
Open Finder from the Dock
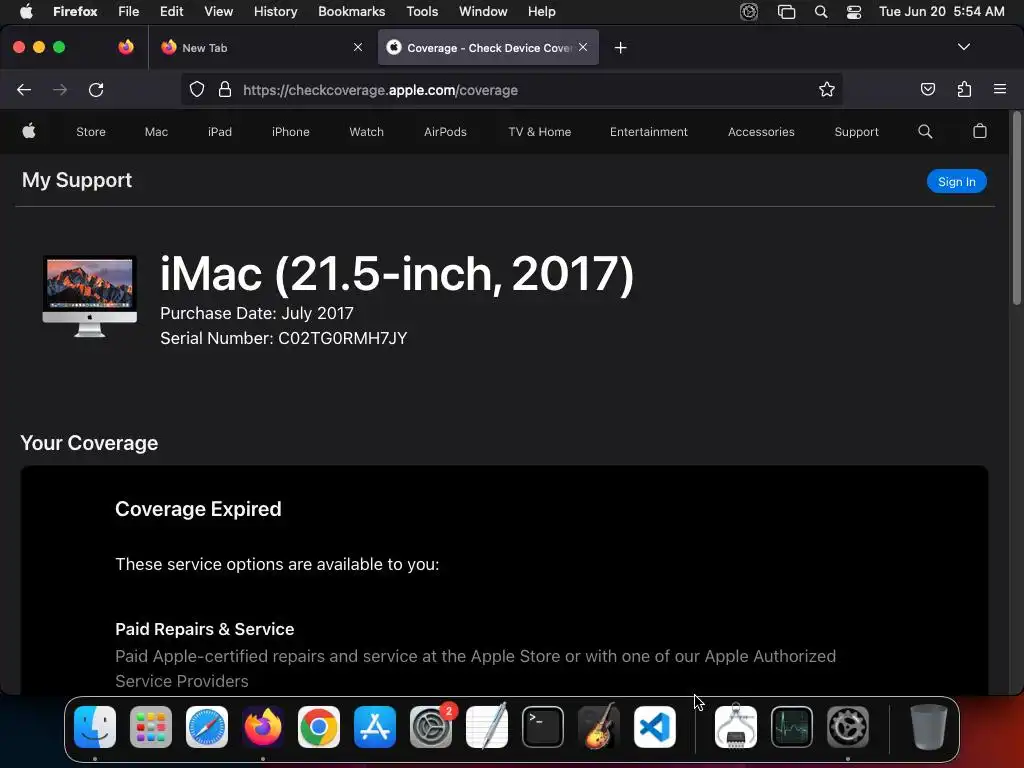[95, 727]
